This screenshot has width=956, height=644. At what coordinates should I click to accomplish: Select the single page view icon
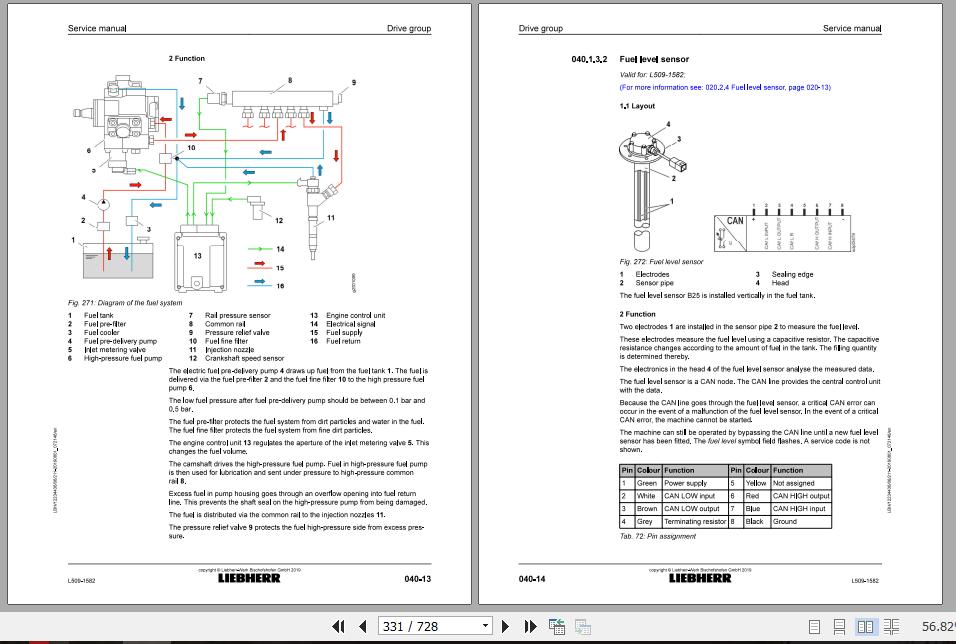[x=815, y=626]
